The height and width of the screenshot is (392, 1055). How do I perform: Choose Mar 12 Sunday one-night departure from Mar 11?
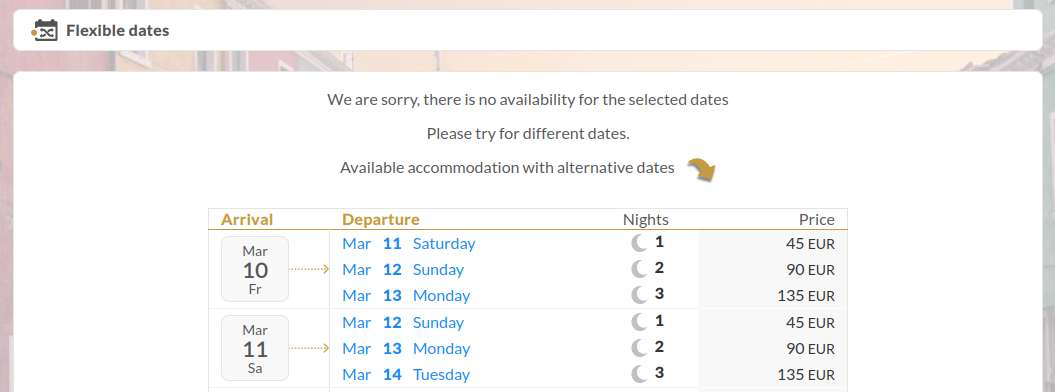pyautogui.click(x=403, y=323)
